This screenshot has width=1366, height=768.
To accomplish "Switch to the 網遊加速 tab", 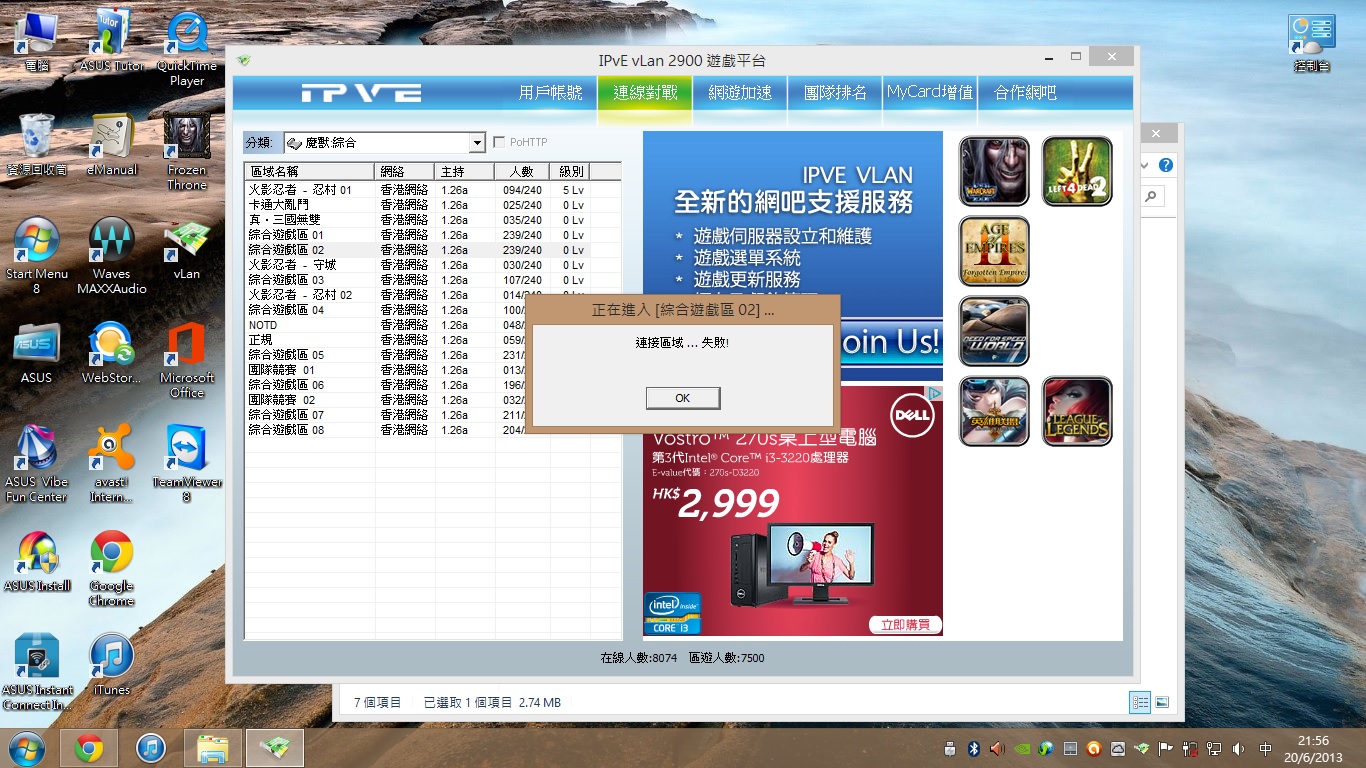I will tap(740, 93).
